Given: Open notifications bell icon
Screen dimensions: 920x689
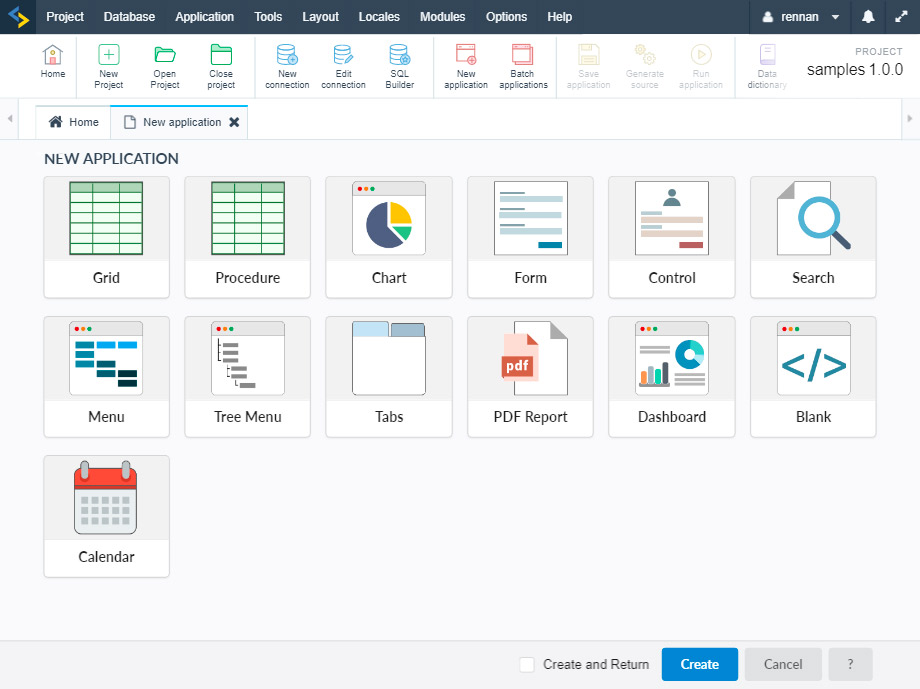Looking at the screenshot, I should coord(868,17).
